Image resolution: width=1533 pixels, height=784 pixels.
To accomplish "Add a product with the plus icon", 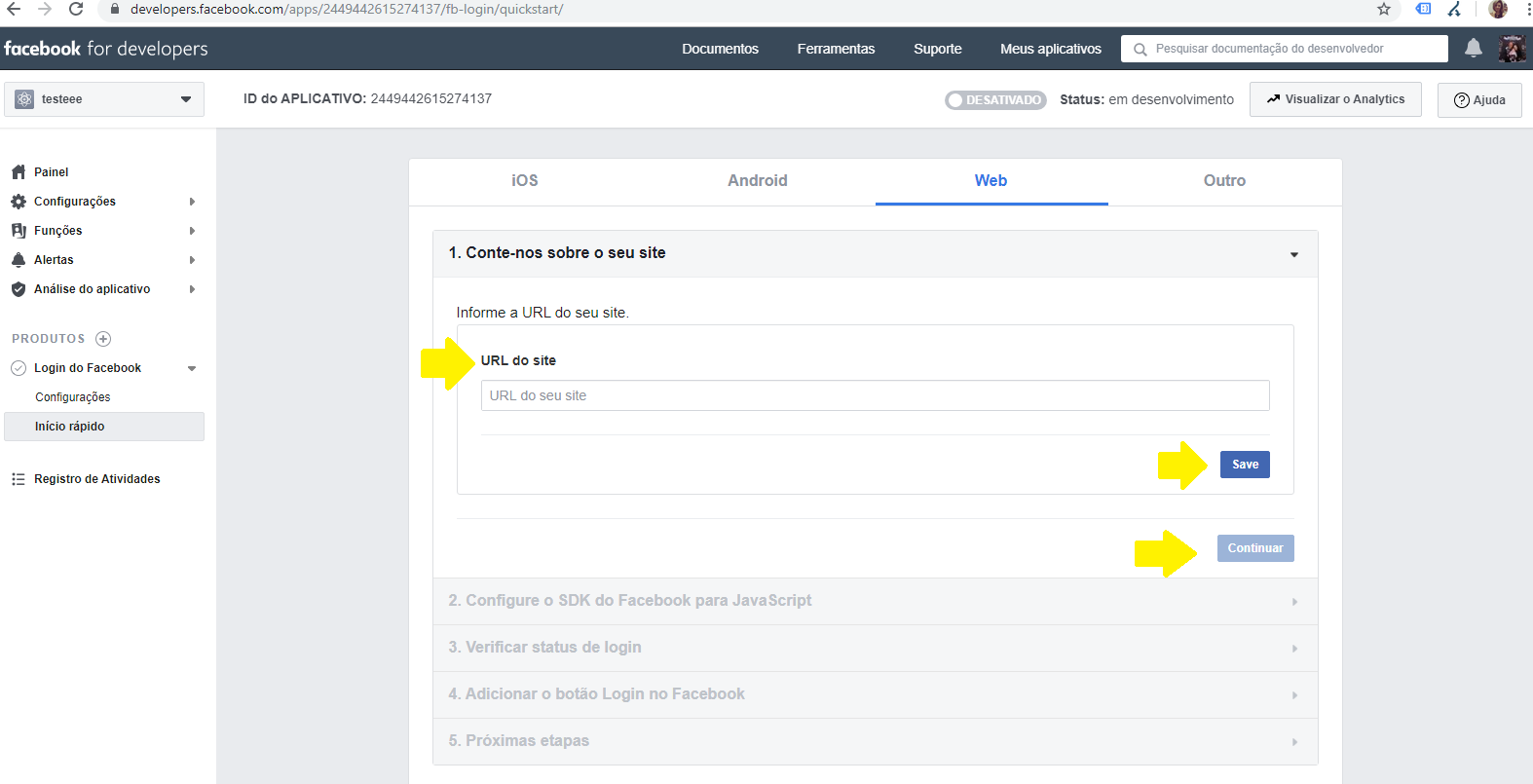I will pos(103,339).
